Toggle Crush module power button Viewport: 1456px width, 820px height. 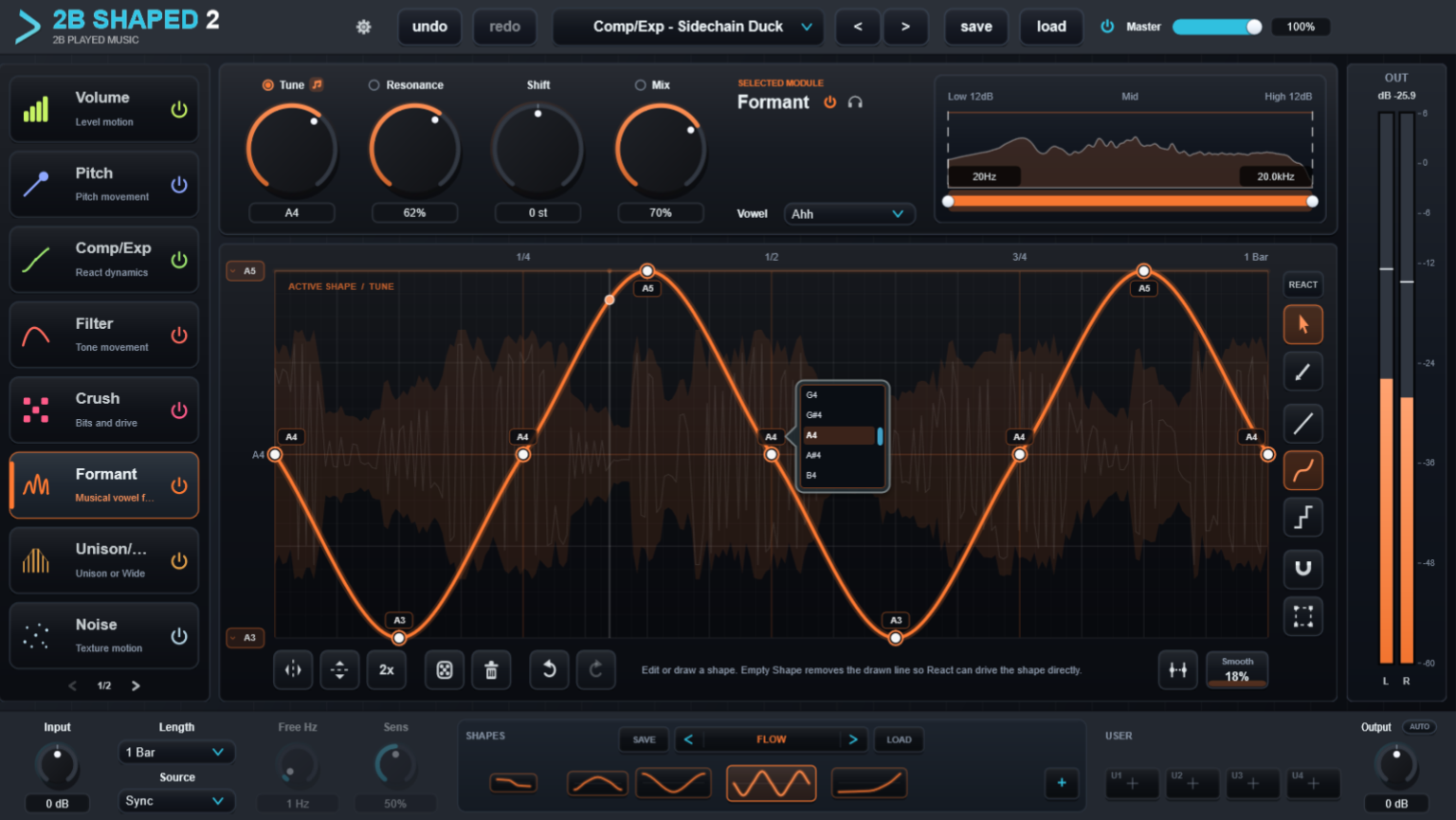click(x=179, y=410)
